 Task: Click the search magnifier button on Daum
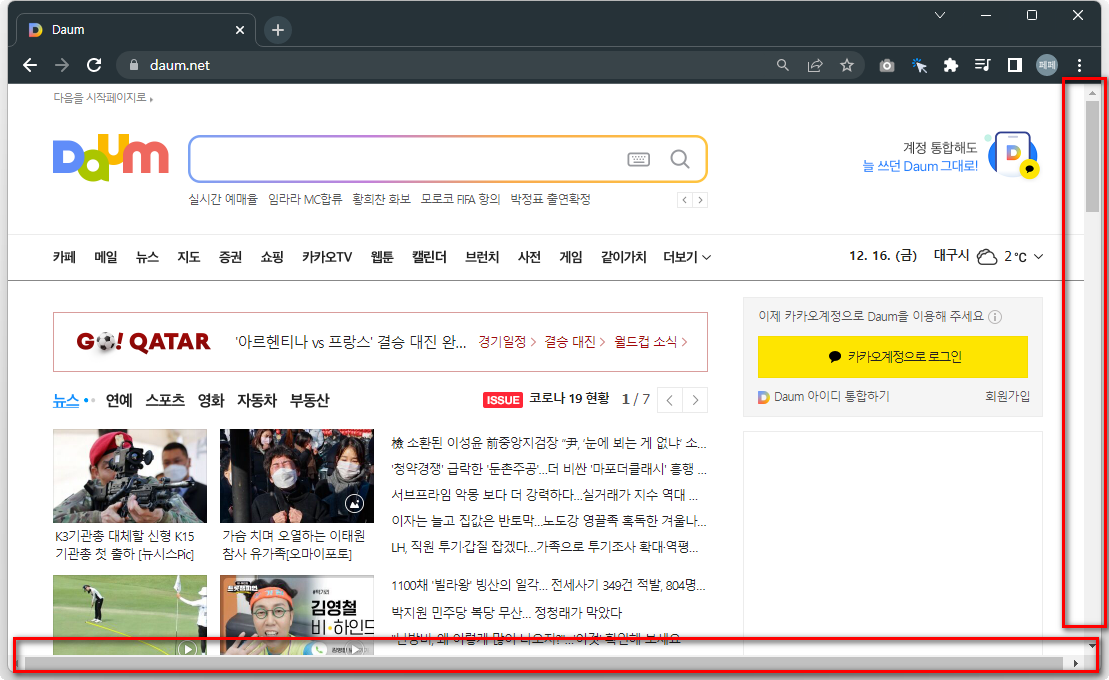(x=680, y=159)
